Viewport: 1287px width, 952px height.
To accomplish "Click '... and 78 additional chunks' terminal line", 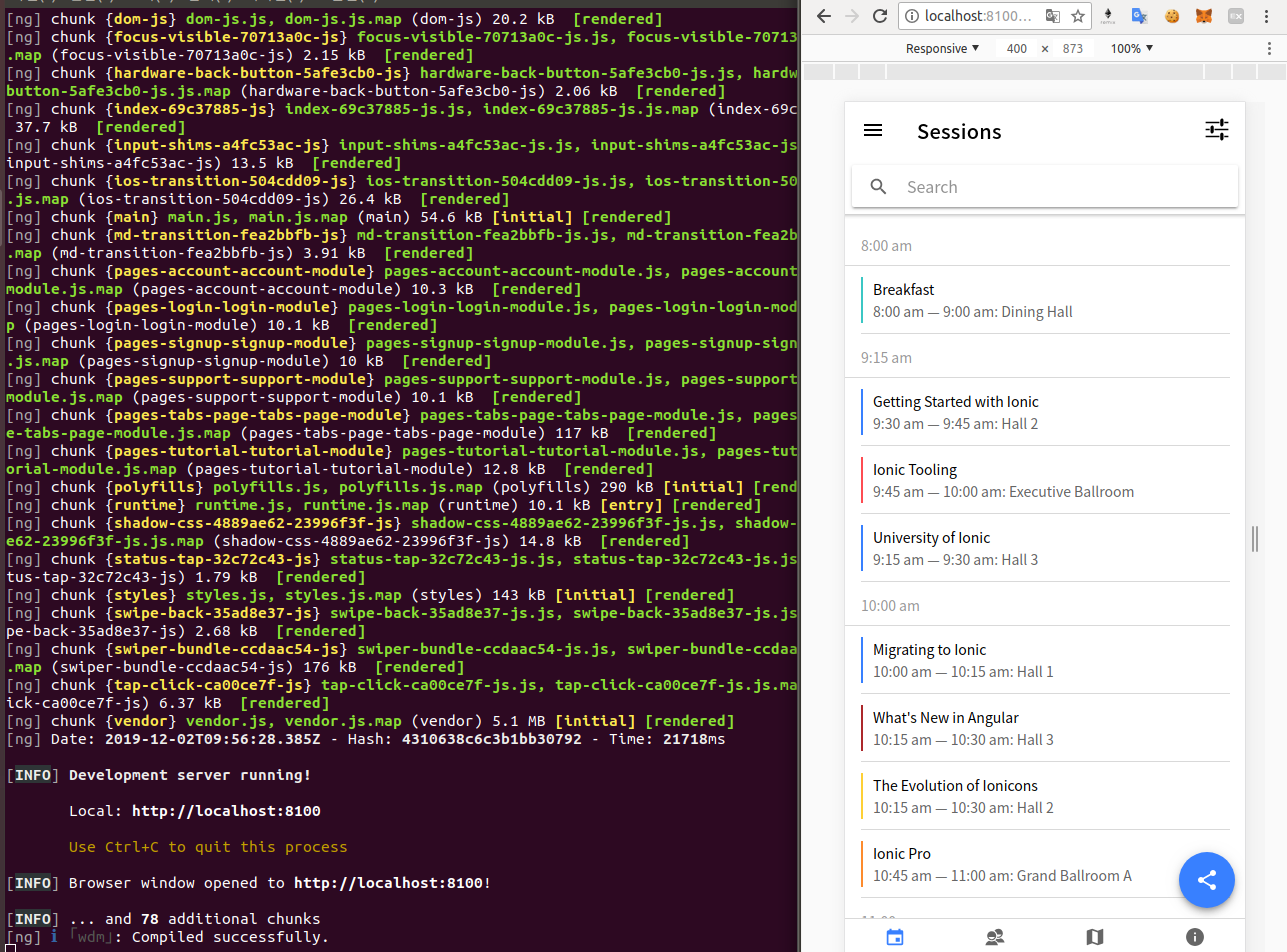I will click(195, 919).
